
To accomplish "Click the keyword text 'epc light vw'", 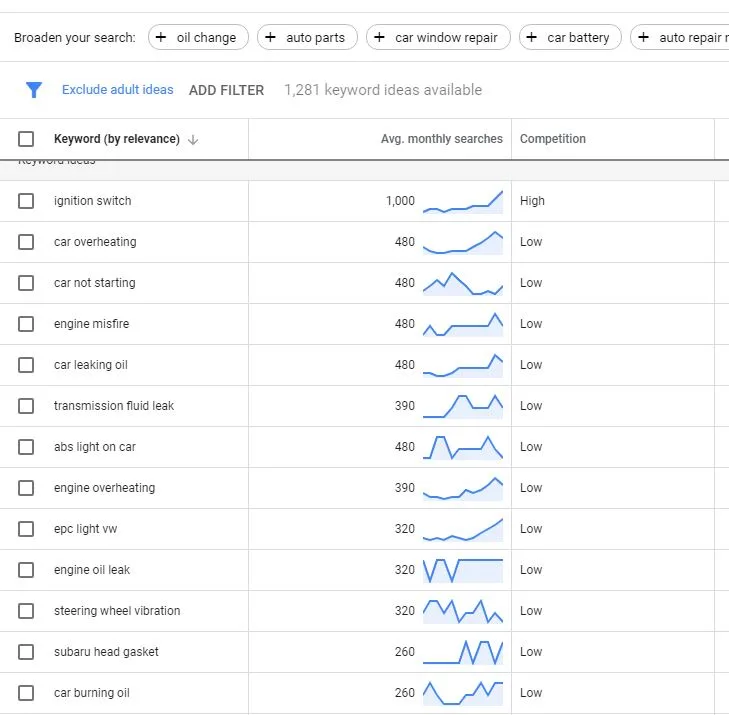I will point(86,529).
